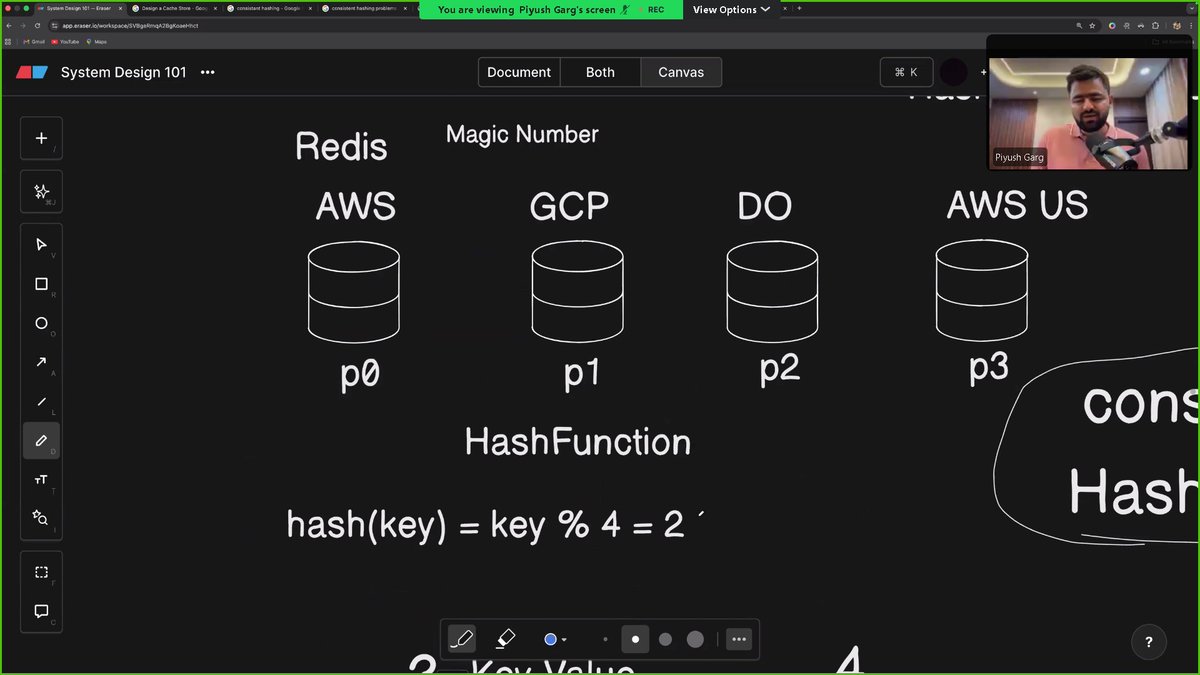Rename the System Design 101 title

[x=124, y=72]
